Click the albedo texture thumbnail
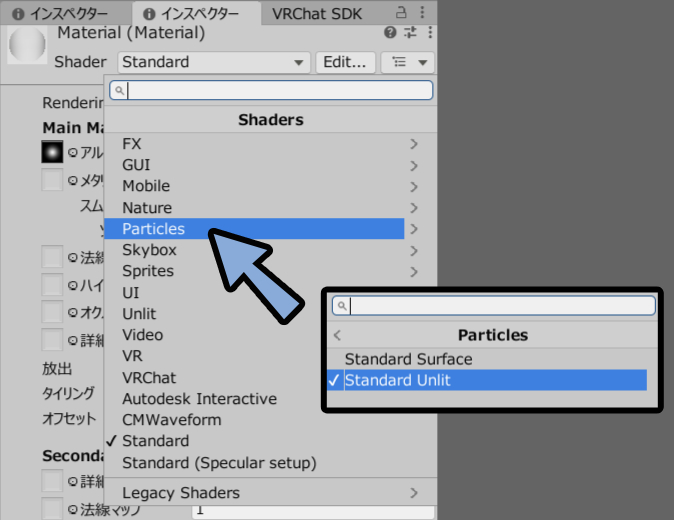This screenshot has height=520, width=674. coord(52,152)
